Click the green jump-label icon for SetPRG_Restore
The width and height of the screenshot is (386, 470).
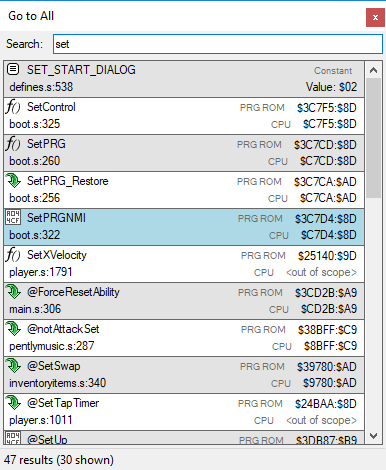[x=13, y=181]
